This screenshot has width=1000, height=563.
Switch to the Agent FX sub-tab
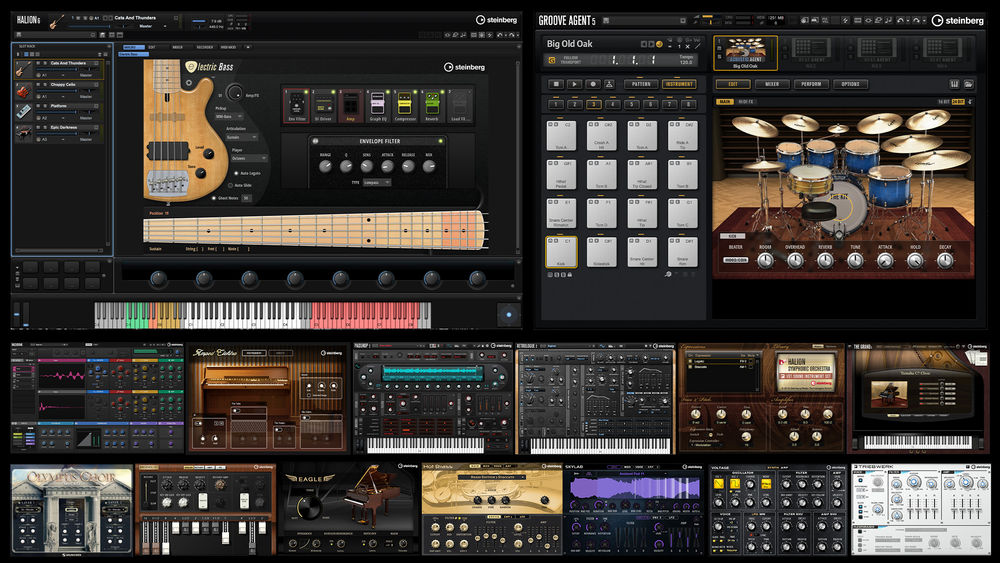tap(746, 102)
